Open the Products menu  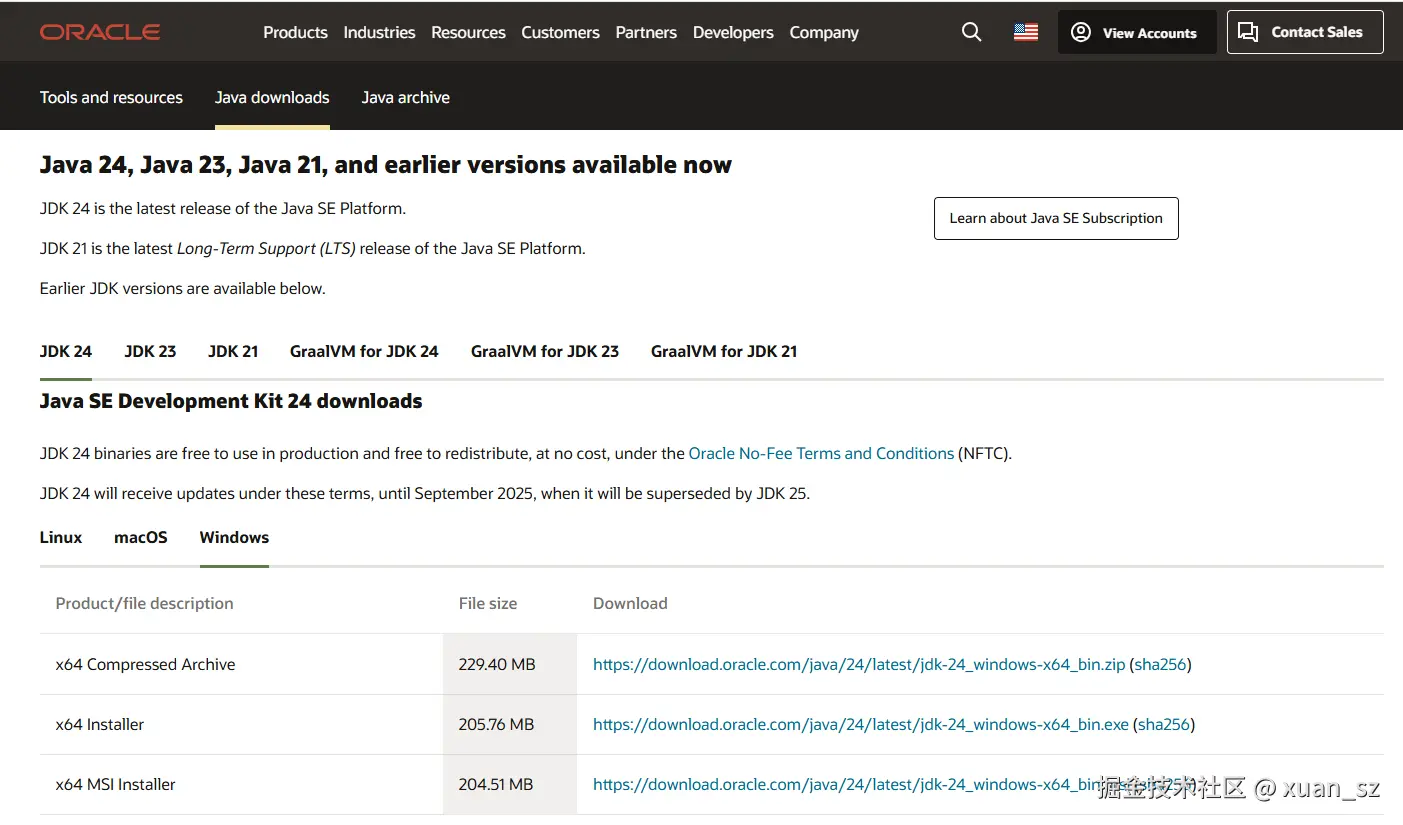point(295,32)
